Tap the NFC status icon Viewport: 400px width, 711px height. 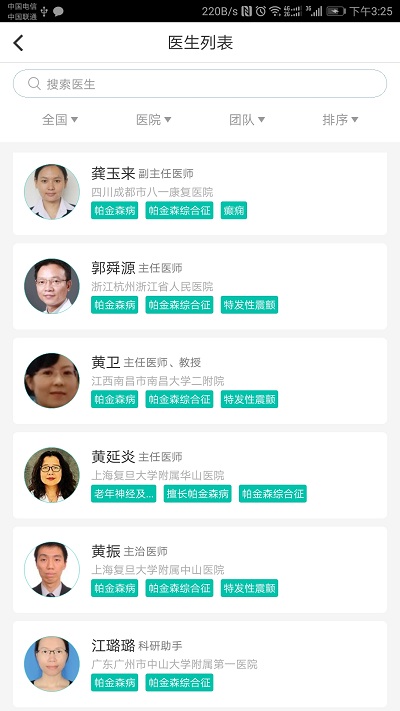(246, 11)
